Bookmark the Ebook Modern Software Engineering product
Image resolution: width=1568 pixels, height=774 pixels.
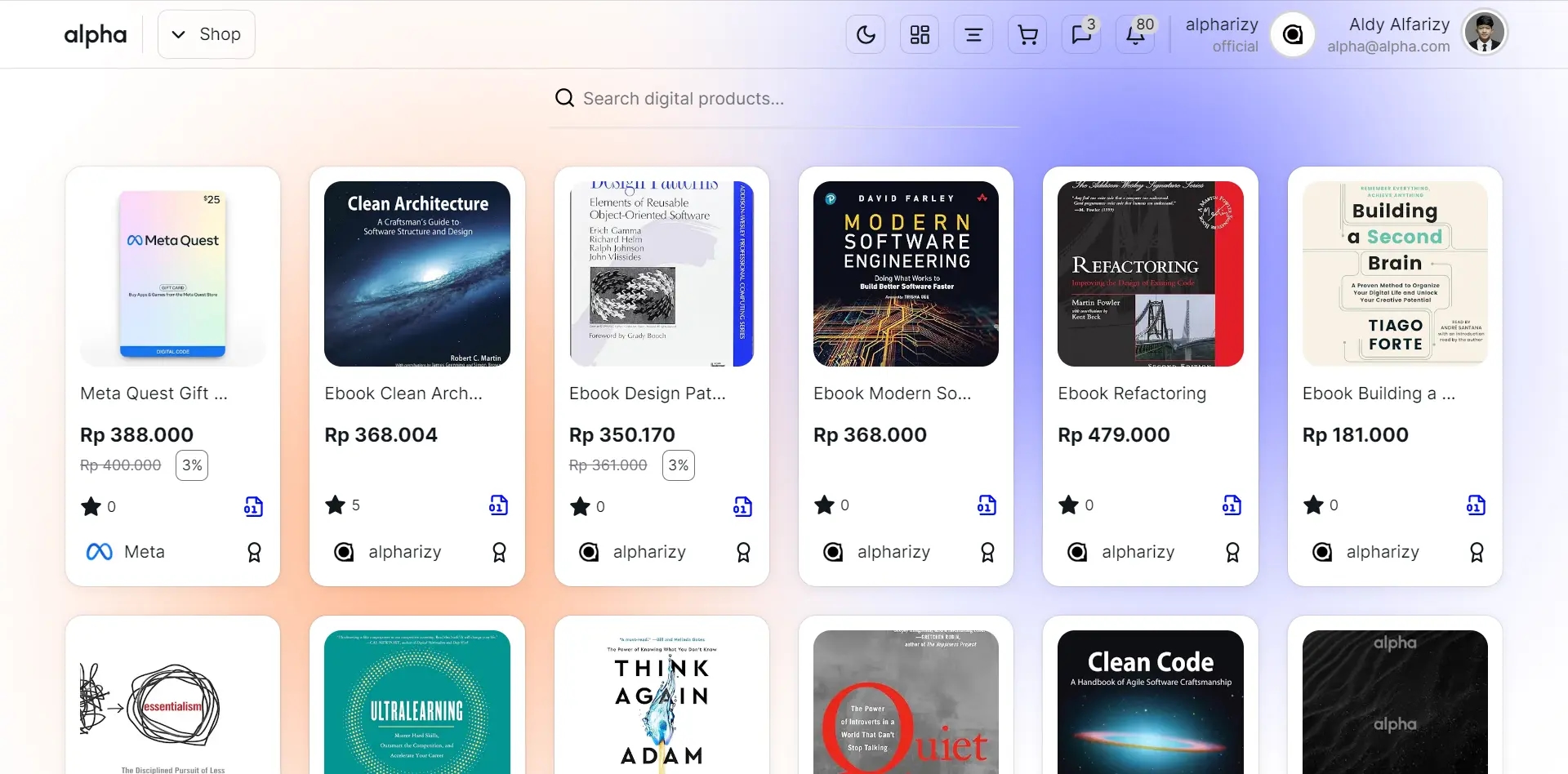pyautogui.click(x=987, y=553)
